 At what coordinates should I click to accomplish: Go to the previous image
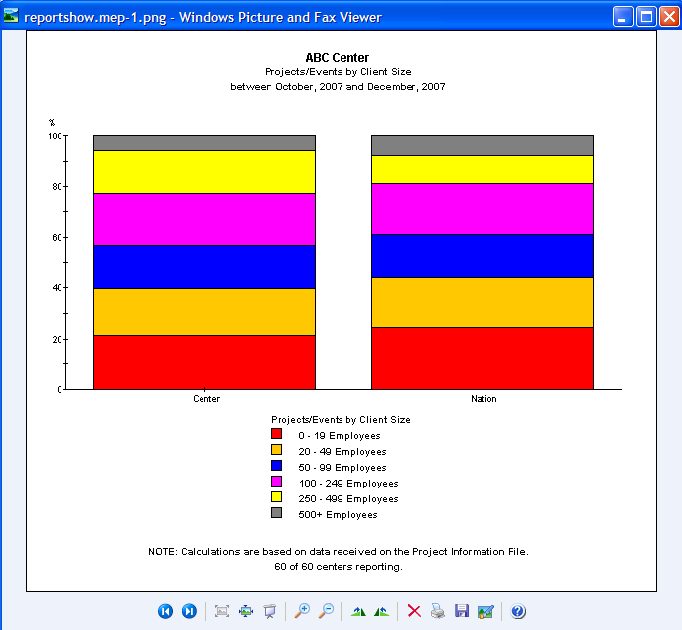(165, 611)
